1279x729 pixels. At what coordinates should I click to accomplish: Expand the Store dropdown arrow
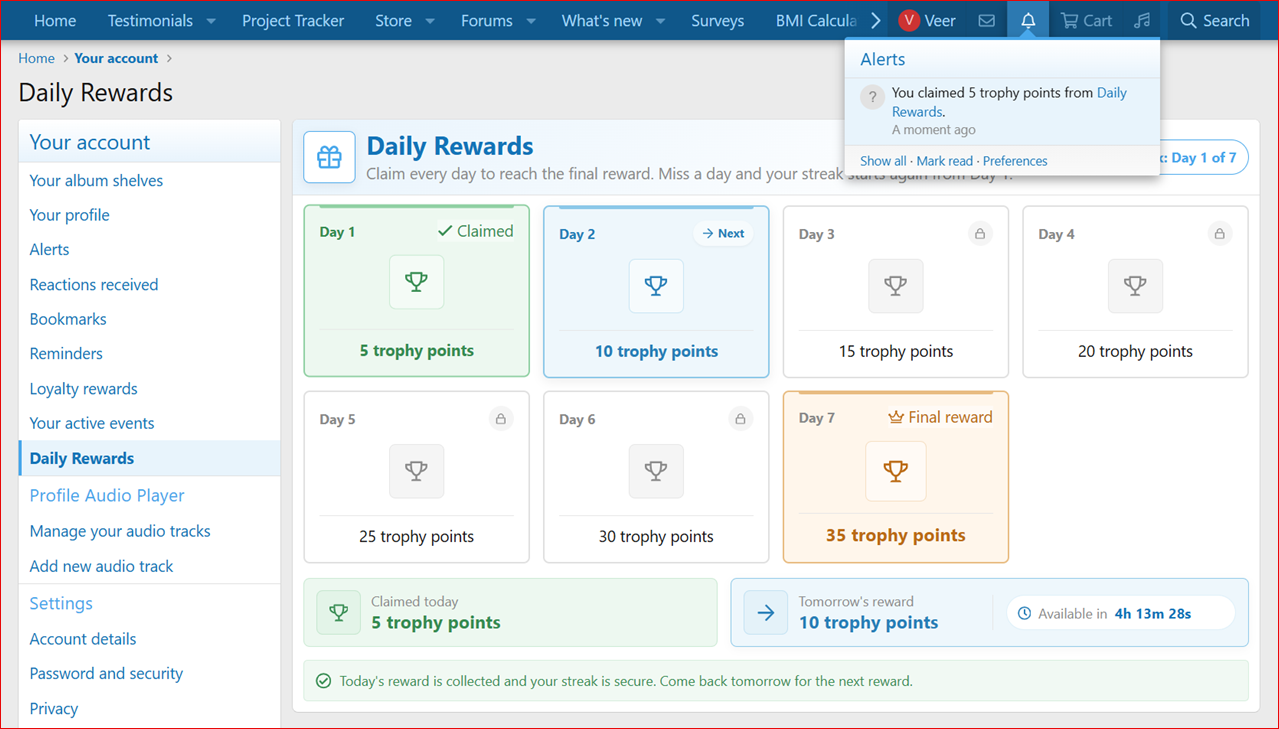[x=430, y=21]
